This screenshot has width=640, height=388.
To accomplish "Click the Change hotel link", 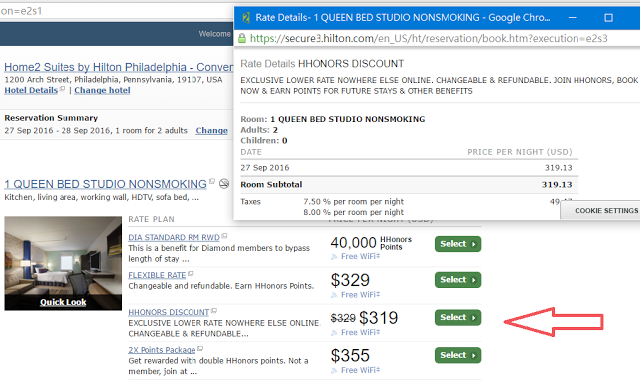I will tap(102, 90).
